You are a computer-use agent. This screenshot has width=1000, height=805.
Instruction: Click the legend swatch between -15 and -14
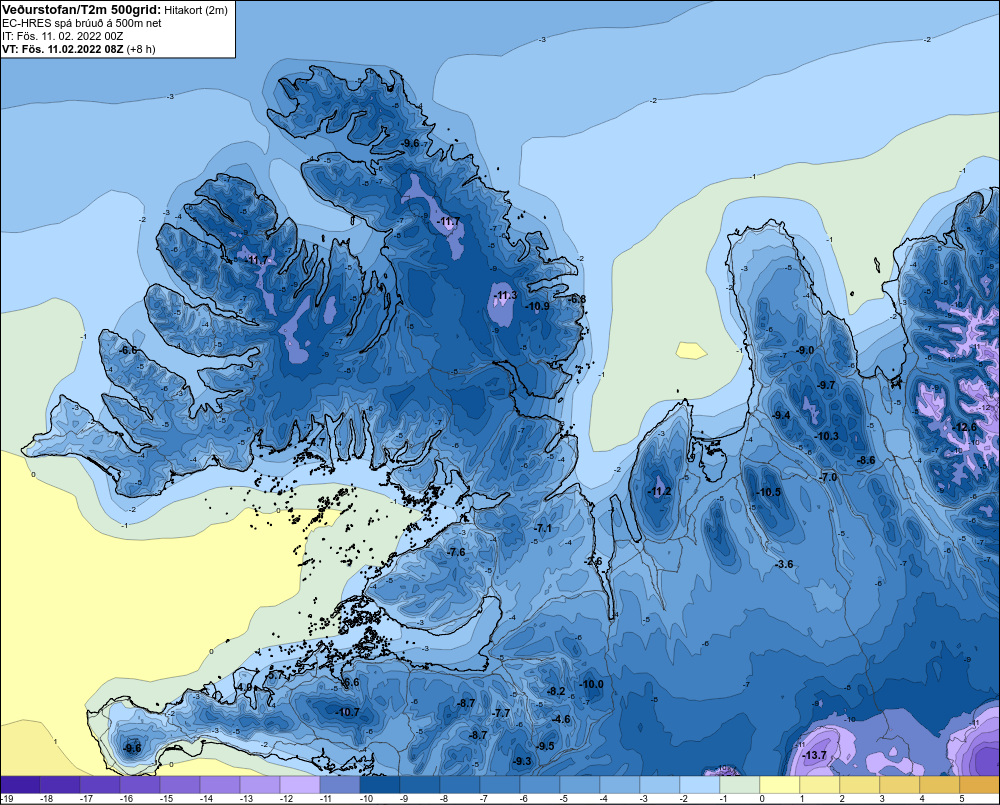(x=180, y=785)
